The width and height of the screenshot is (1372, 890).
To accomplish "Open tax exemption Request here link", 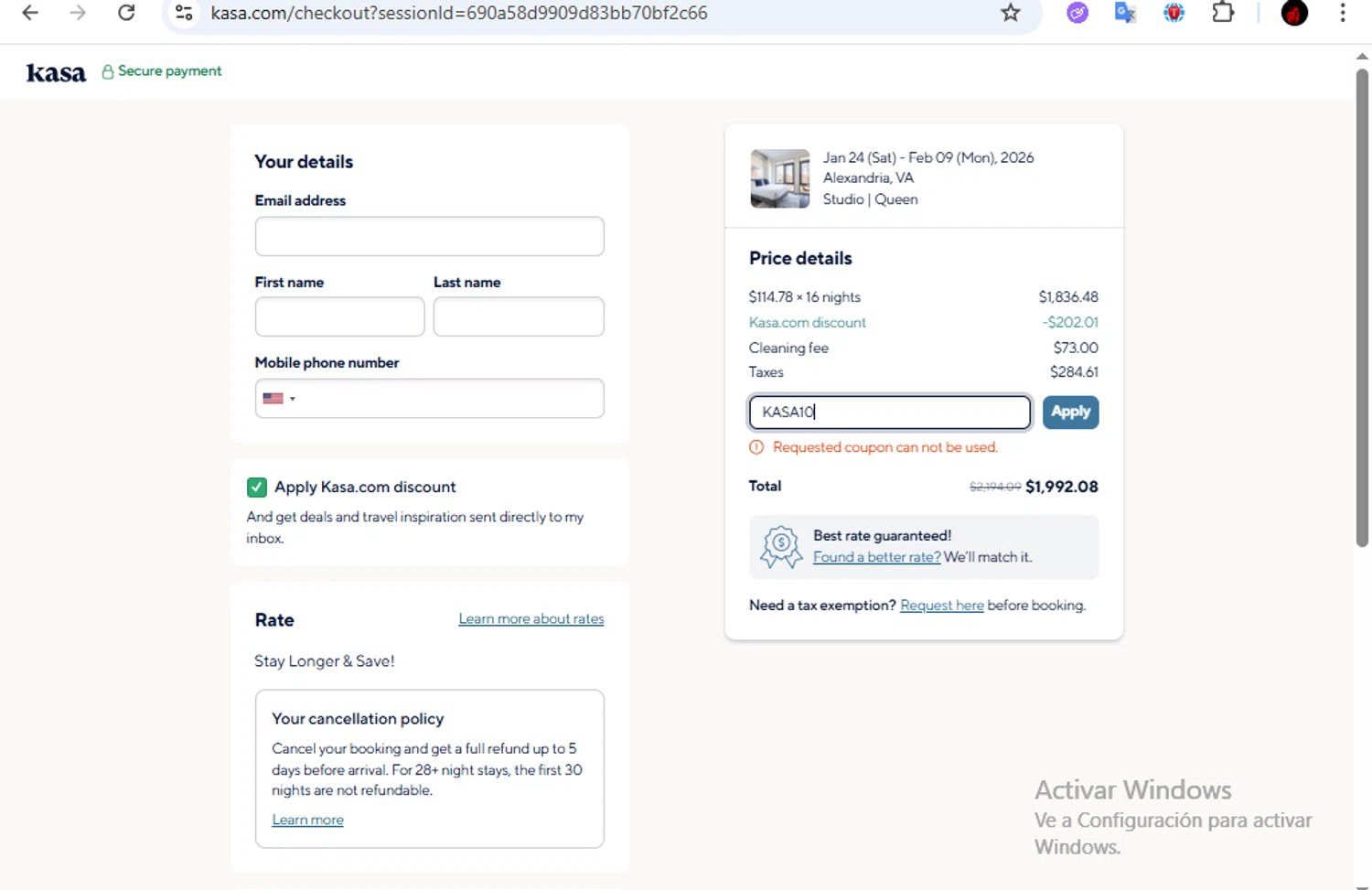I will coord(942,606).
